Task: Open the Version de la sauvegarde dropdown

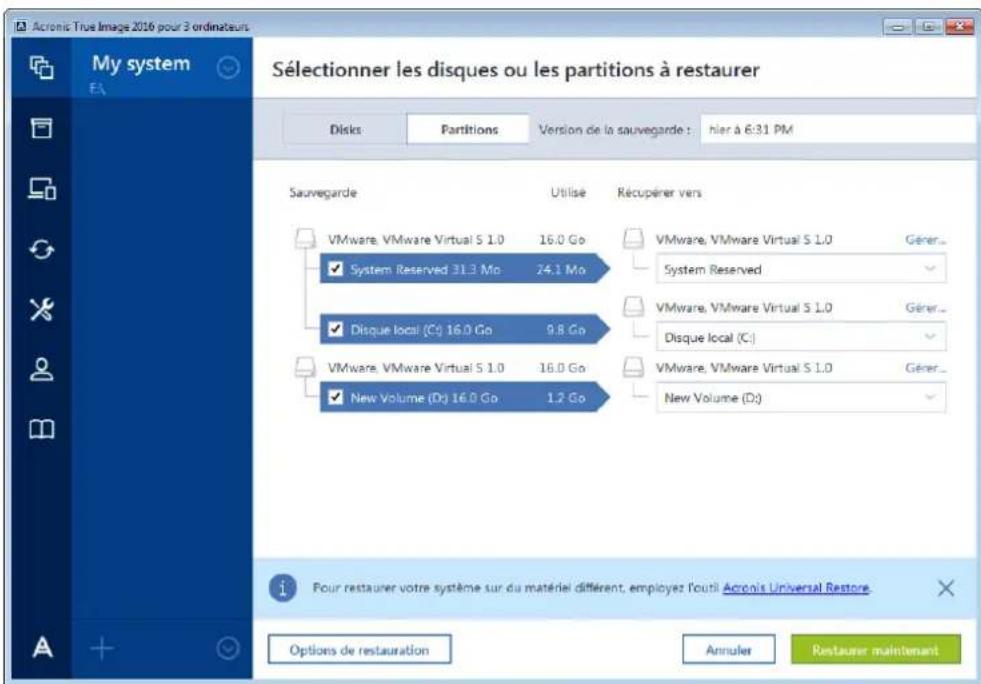Action: click(838, 130)
